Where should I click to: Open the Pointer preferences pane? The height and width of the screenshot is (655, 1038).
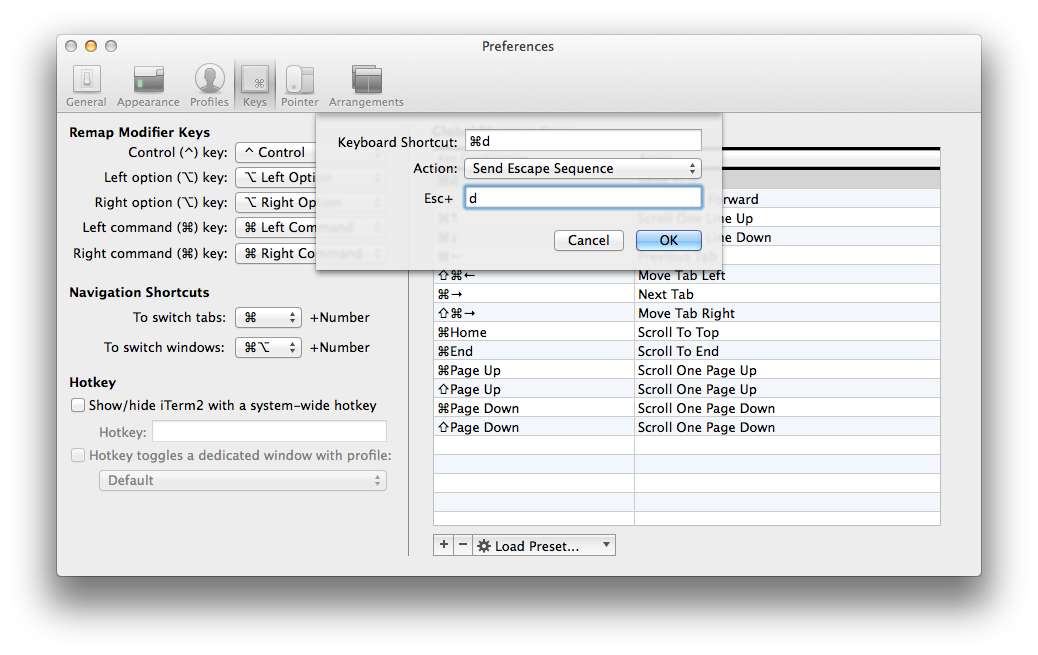299,86
